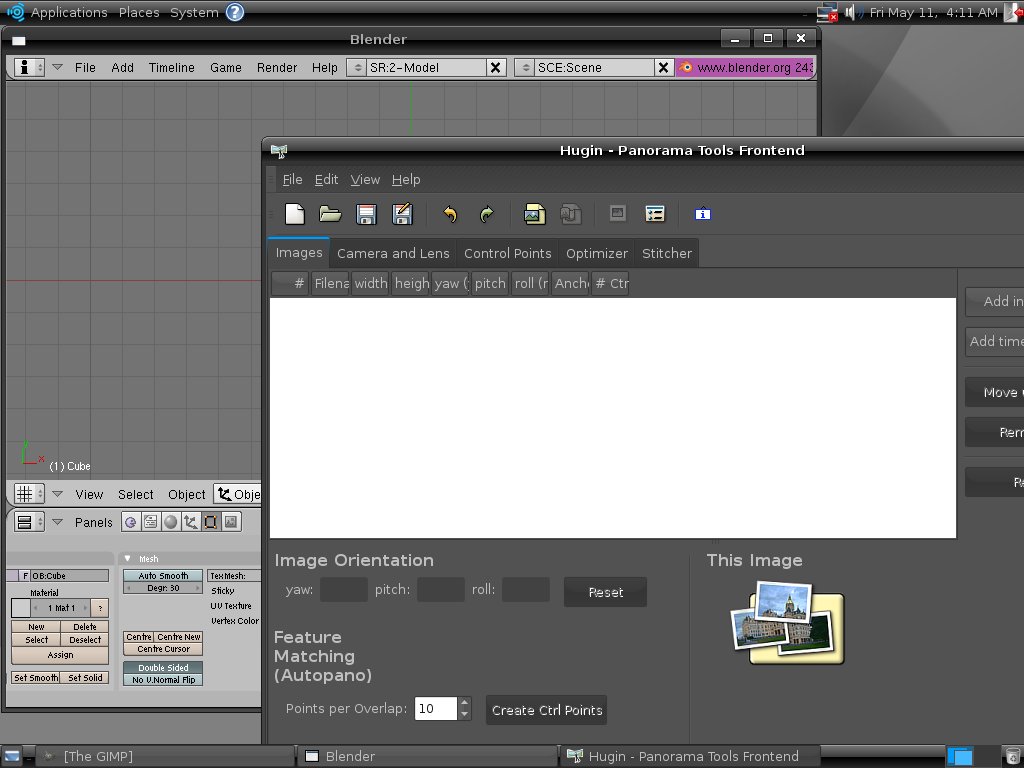Switch to Camera and Lens tab

pos(393,253)
